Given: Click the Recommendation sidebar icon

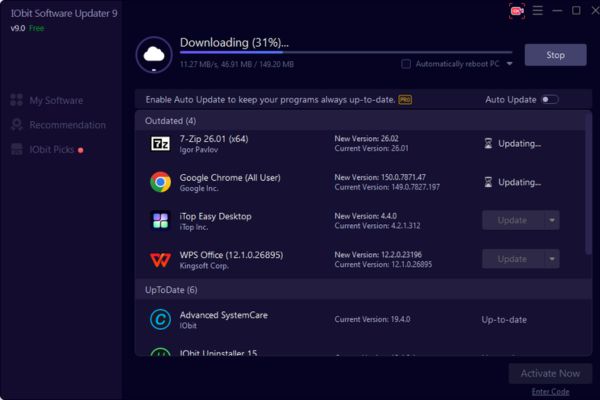Looking at the screenshot, I should [x=16, y=124].
